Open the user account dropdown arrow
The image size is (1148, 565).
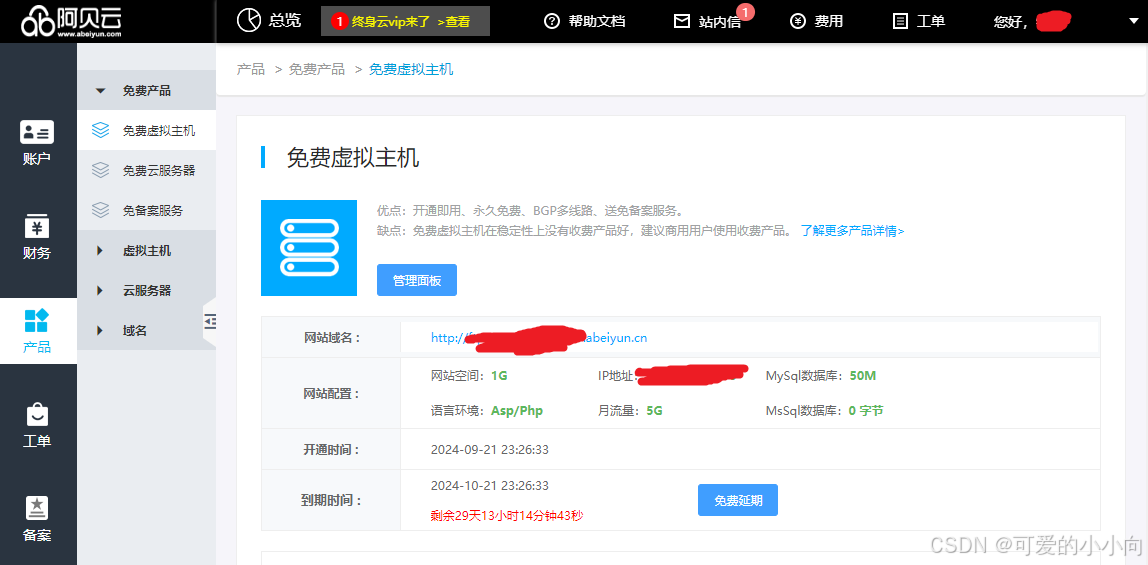[x=1134, y=21]
